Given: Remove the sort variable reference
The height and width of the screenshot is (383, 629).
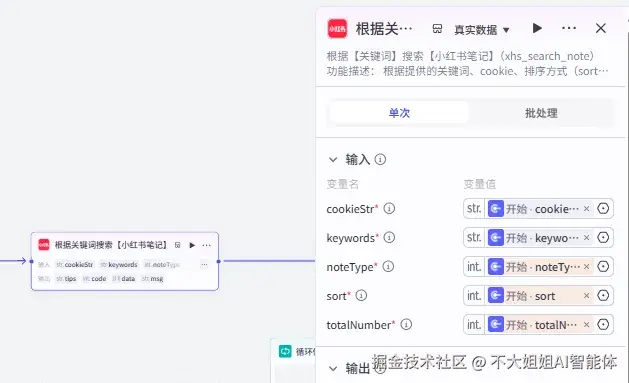Looking at the screenshot, I should (586, 296).
